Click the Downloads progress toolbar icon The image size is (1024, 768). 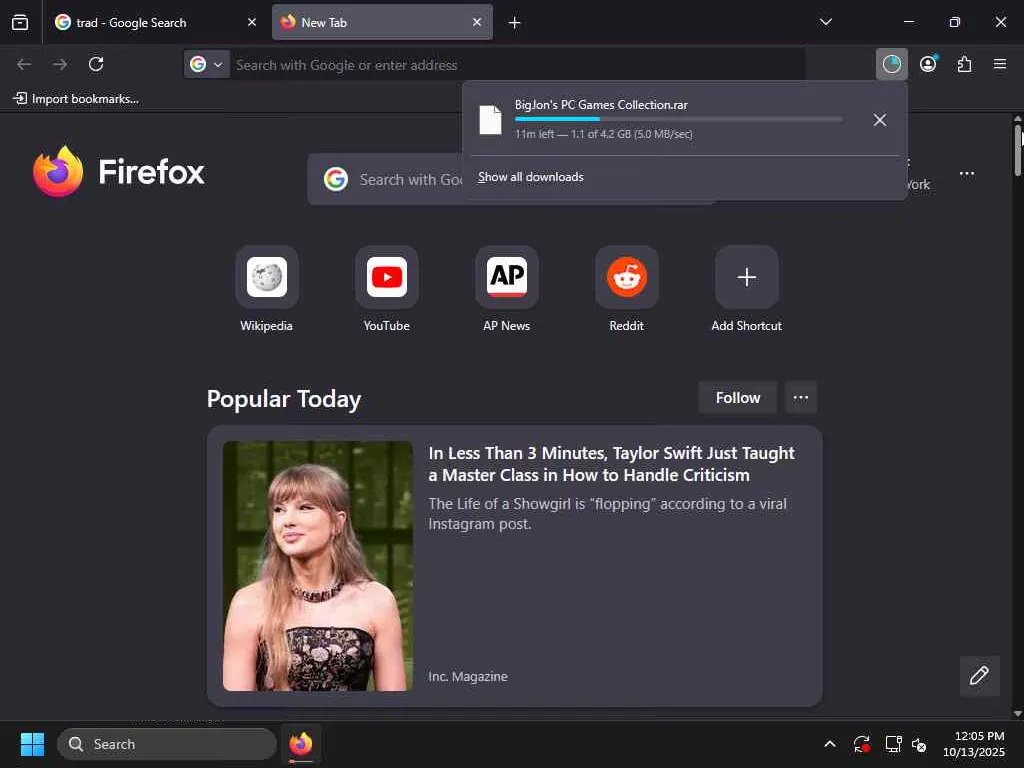pos(891,64)
